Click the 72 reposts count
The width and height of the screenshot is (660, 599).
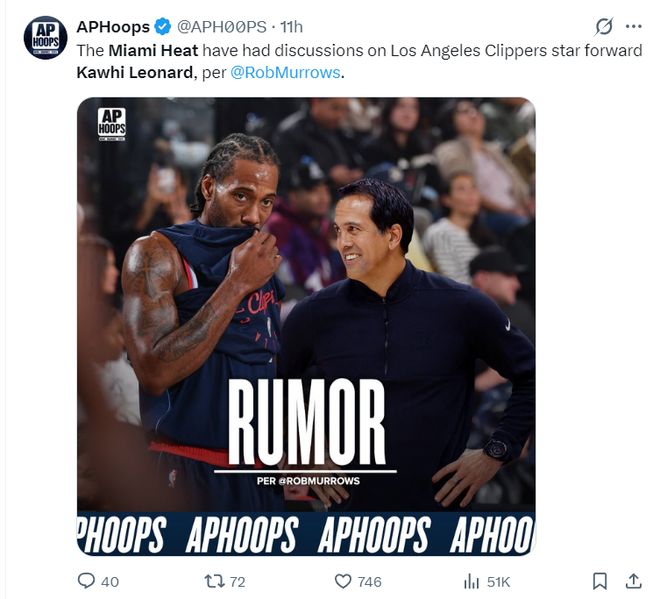[237, 582]
